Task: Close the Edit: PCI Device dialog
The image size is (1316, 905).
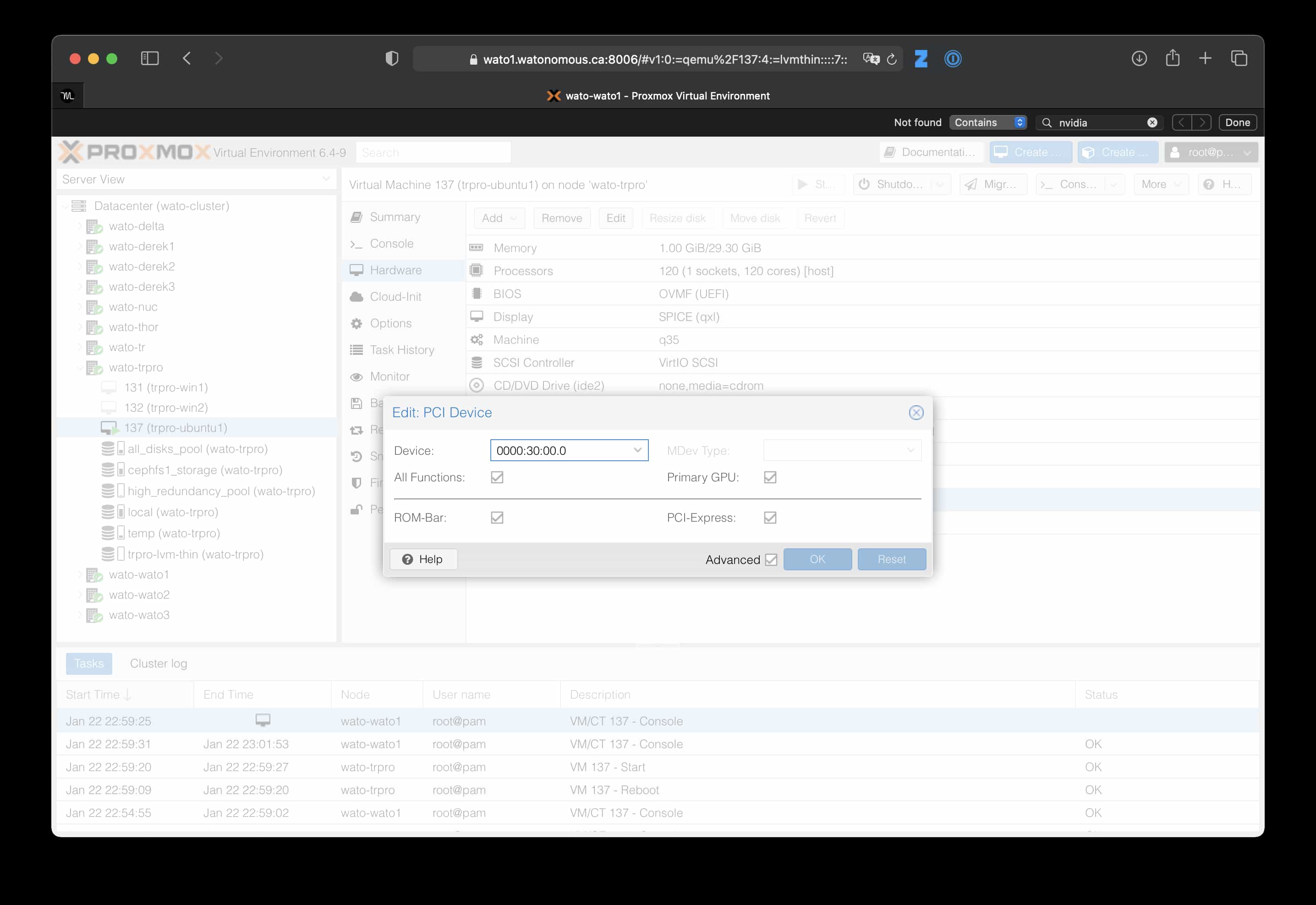Action: click(916, 413)
